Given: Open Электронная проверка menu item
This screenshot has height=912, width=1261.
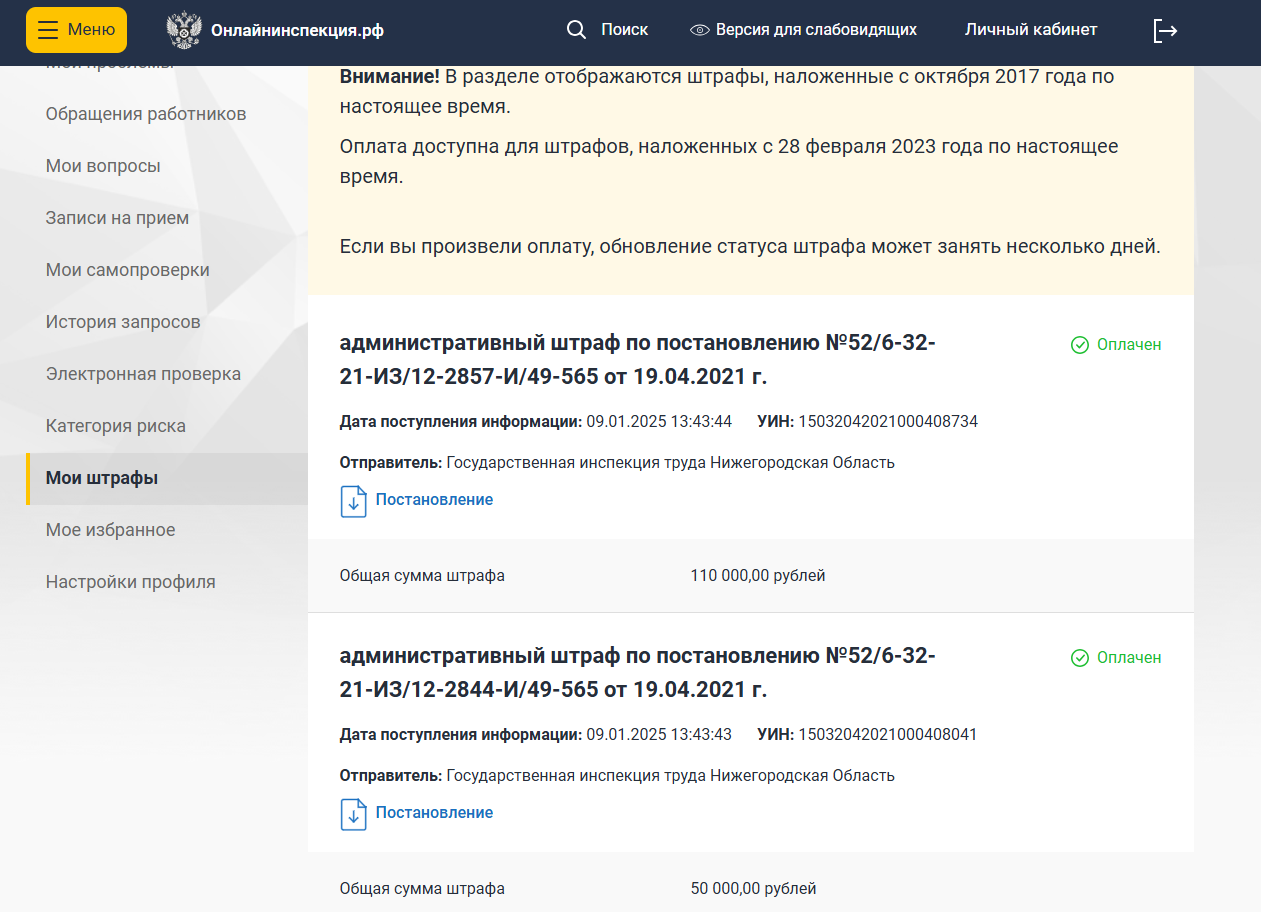Looking at the screenshot, I should pyautogui.click(x=143, y=374).
